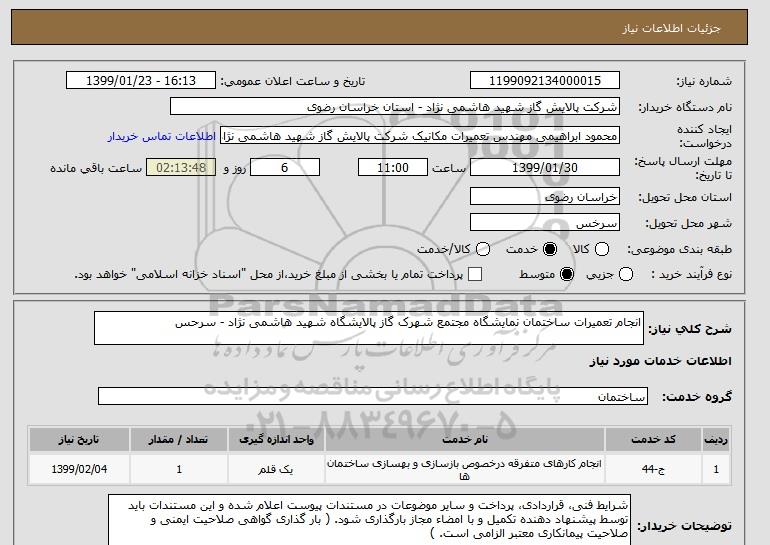The image size is (770, 545).
Task: Click the request creator field محمود ابراهیمی
Action: click(x=420, y=136)
